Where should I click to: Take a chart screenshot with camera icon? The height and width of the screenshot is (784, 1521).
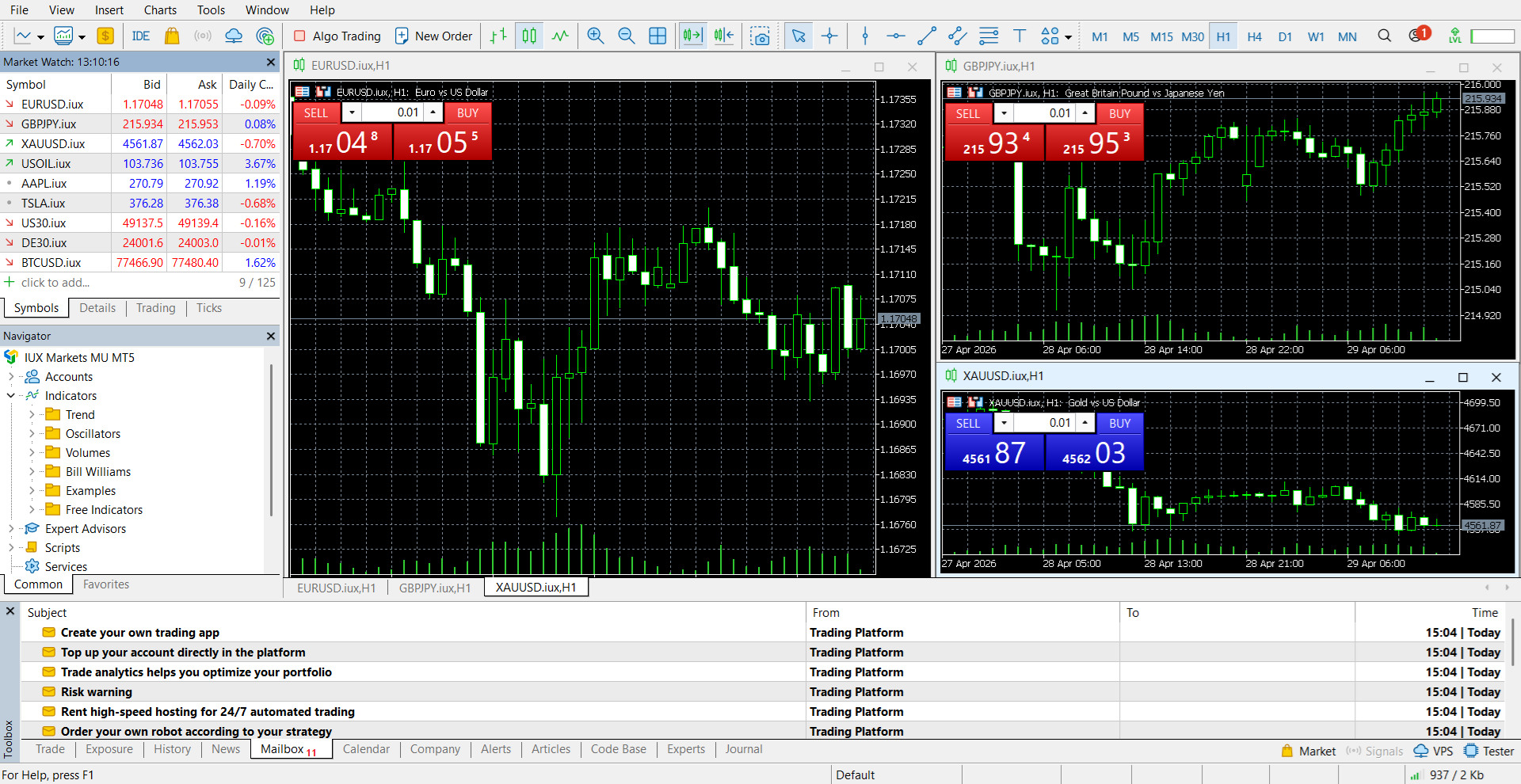pos(760,36)
